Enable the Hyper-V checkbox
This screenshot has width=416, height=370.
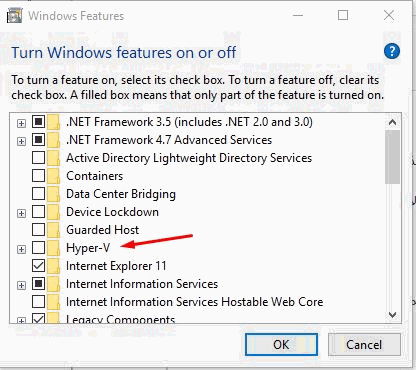[x=38, y=248]
